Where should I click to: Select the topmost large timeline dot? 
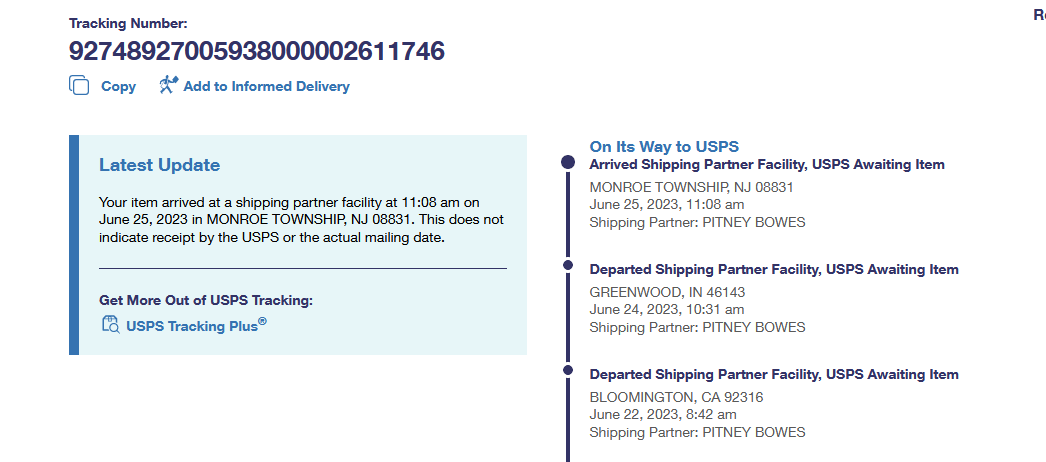coord(568,162)
